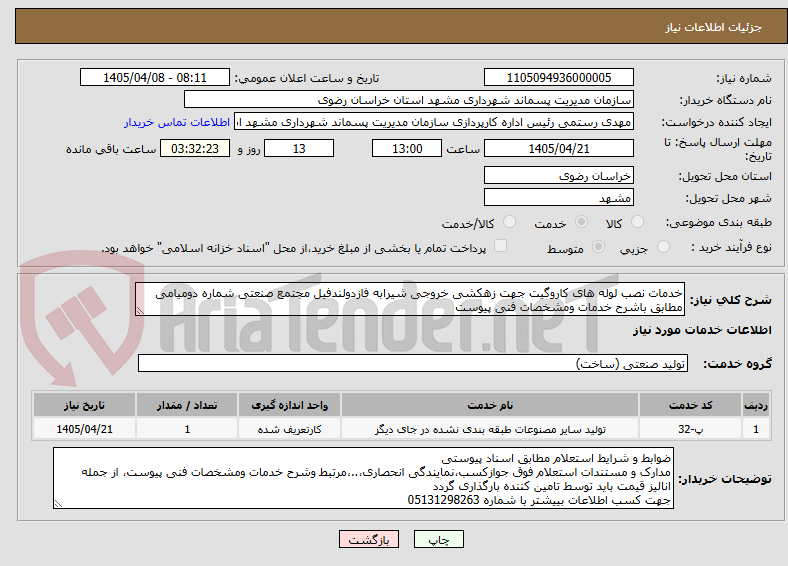Click the delivery province field خراسان رضوی
The image size is (788, 566).
point(559,175)
